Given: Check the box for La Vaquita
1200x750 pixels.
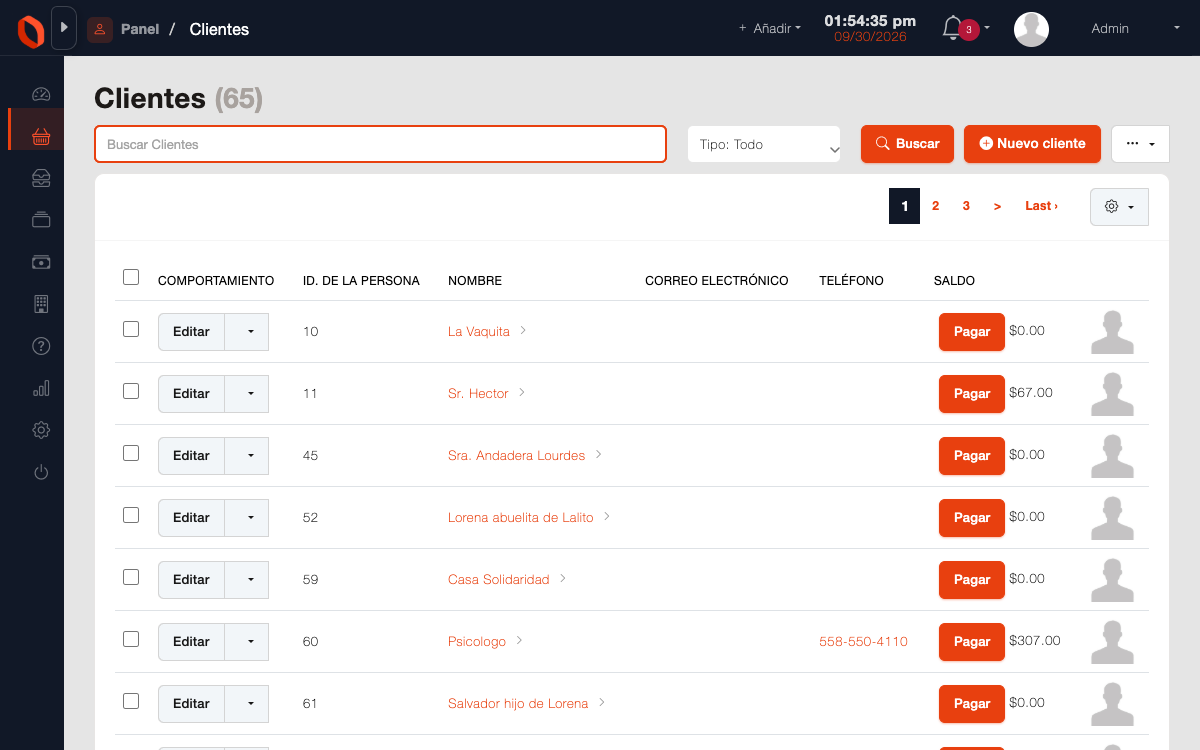Looking at the screenshot, I should click(131, 329).
